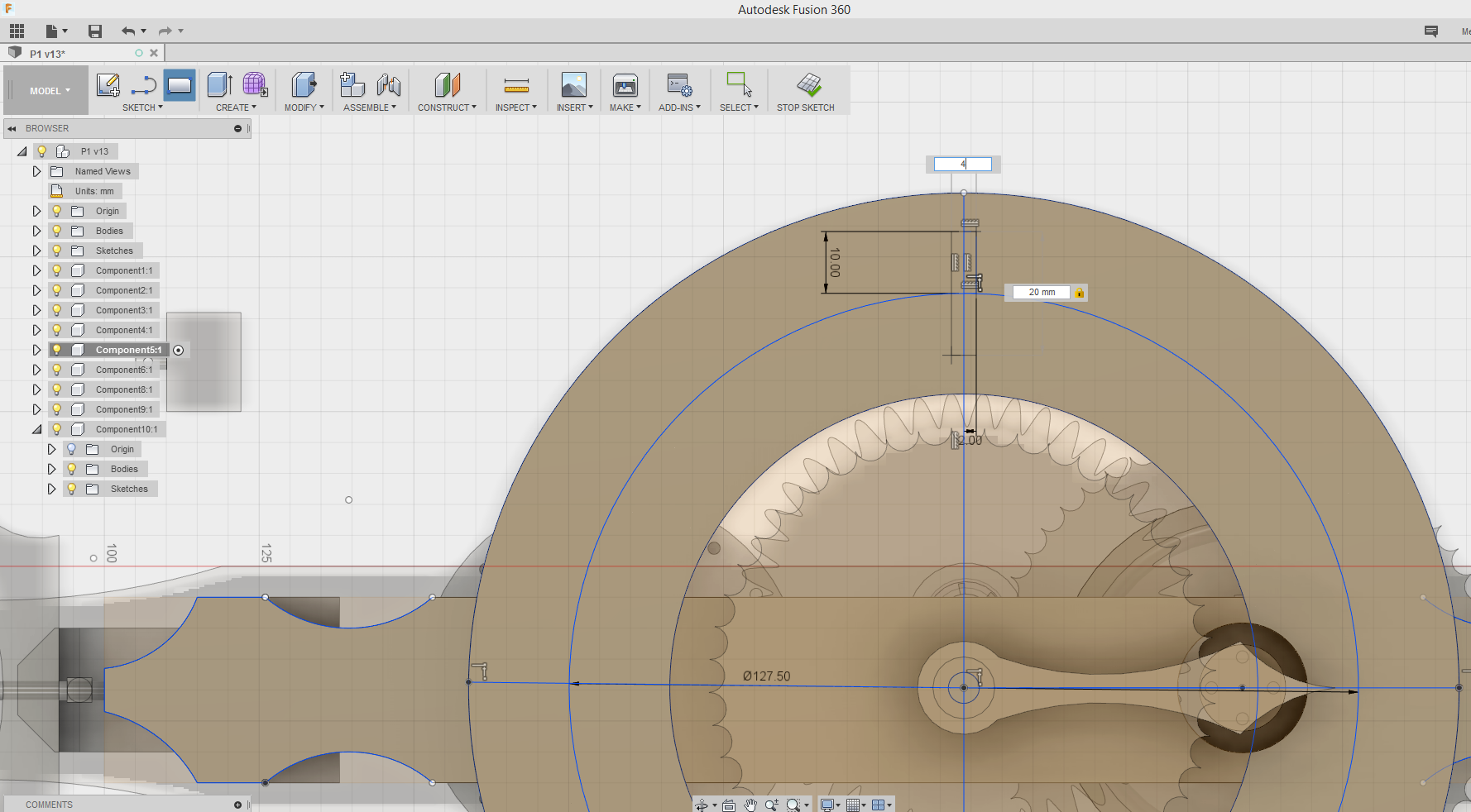
Task: Open the data panel grid icon
Action: [x=17, y=31]
